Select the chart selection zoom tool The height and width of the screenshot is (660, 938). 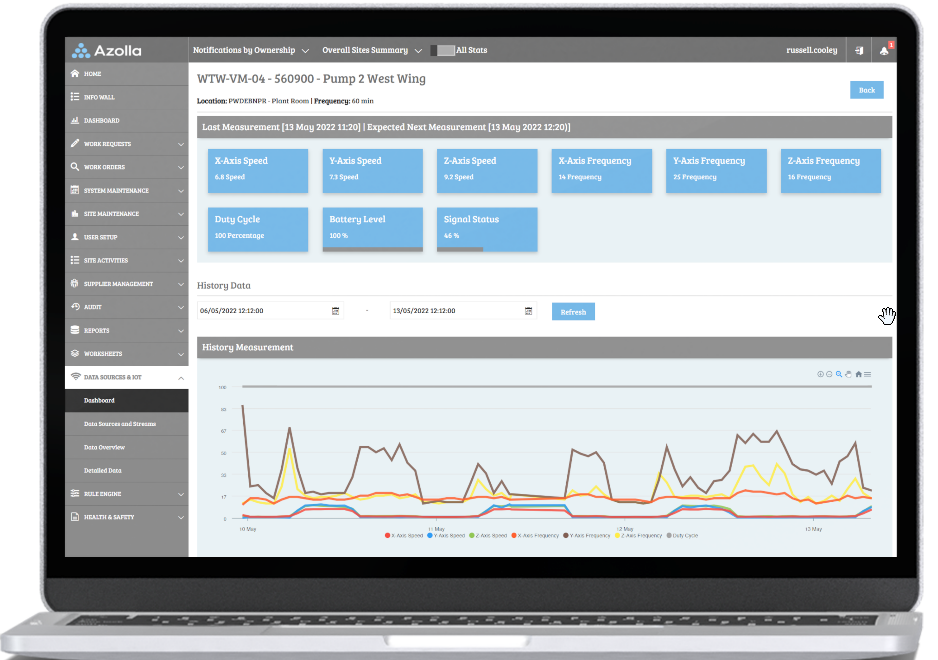[839, 374]
